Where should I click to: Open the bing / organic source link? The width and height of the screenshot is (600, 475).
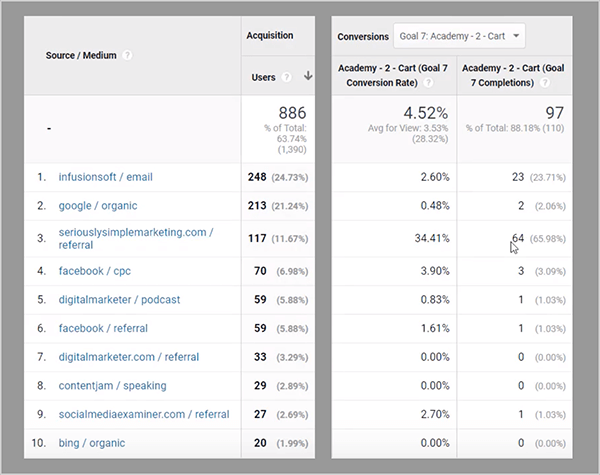click(x=91, y=443)
